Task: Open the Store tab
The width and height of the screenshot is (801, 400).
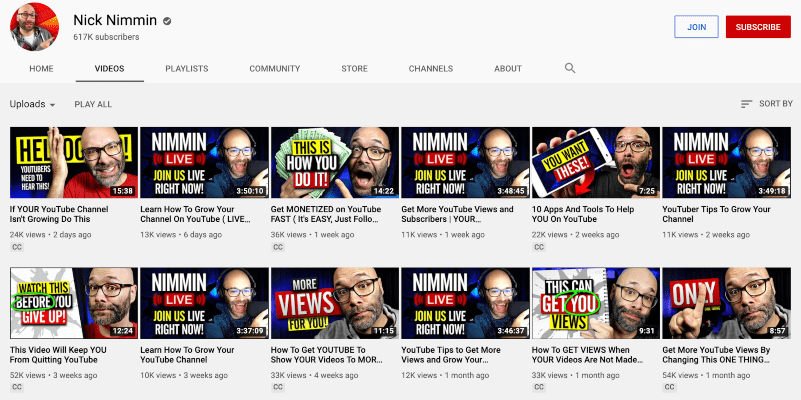Action: coord(354,69)
